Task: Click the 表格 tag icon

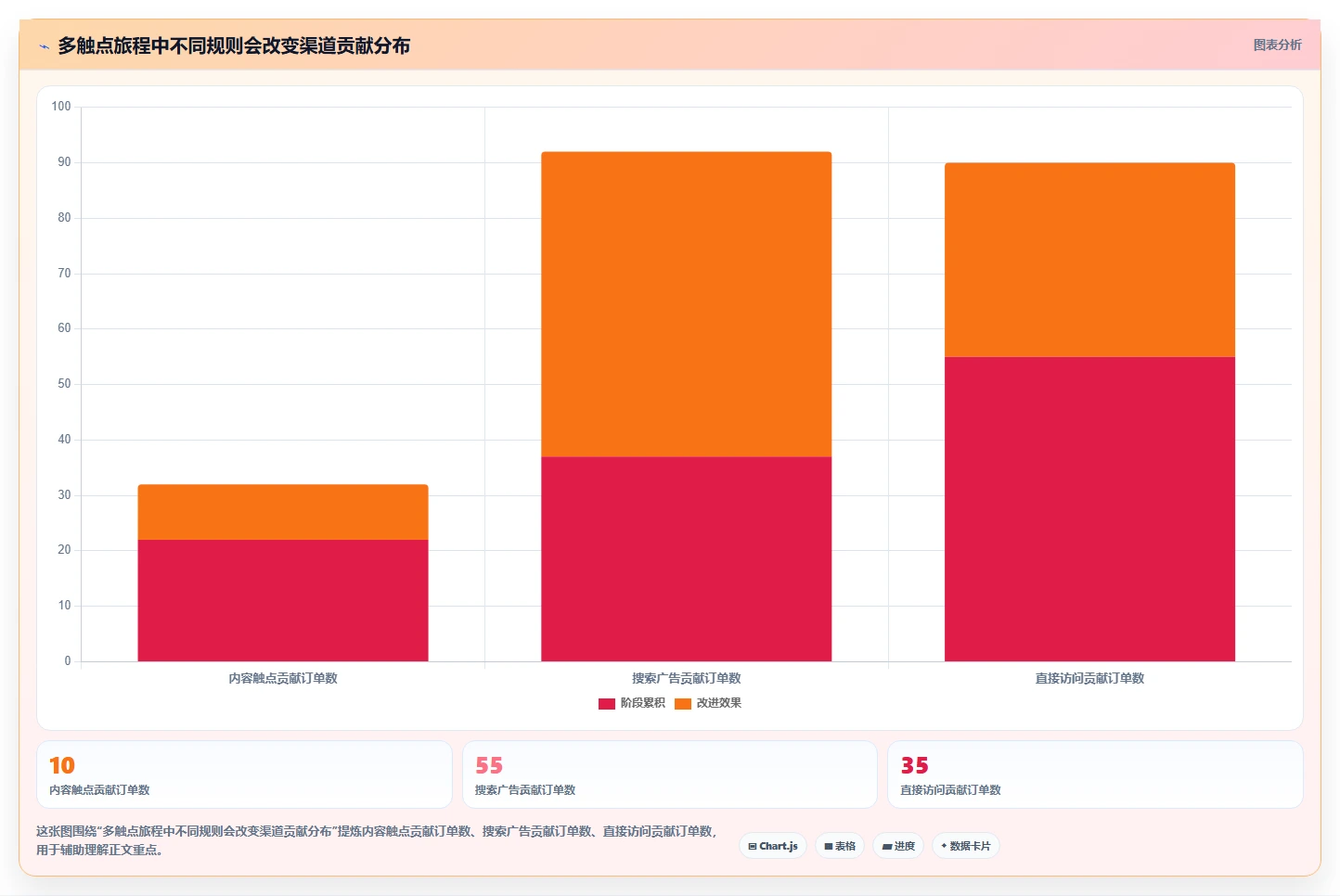Action: [x=829, y=846]
